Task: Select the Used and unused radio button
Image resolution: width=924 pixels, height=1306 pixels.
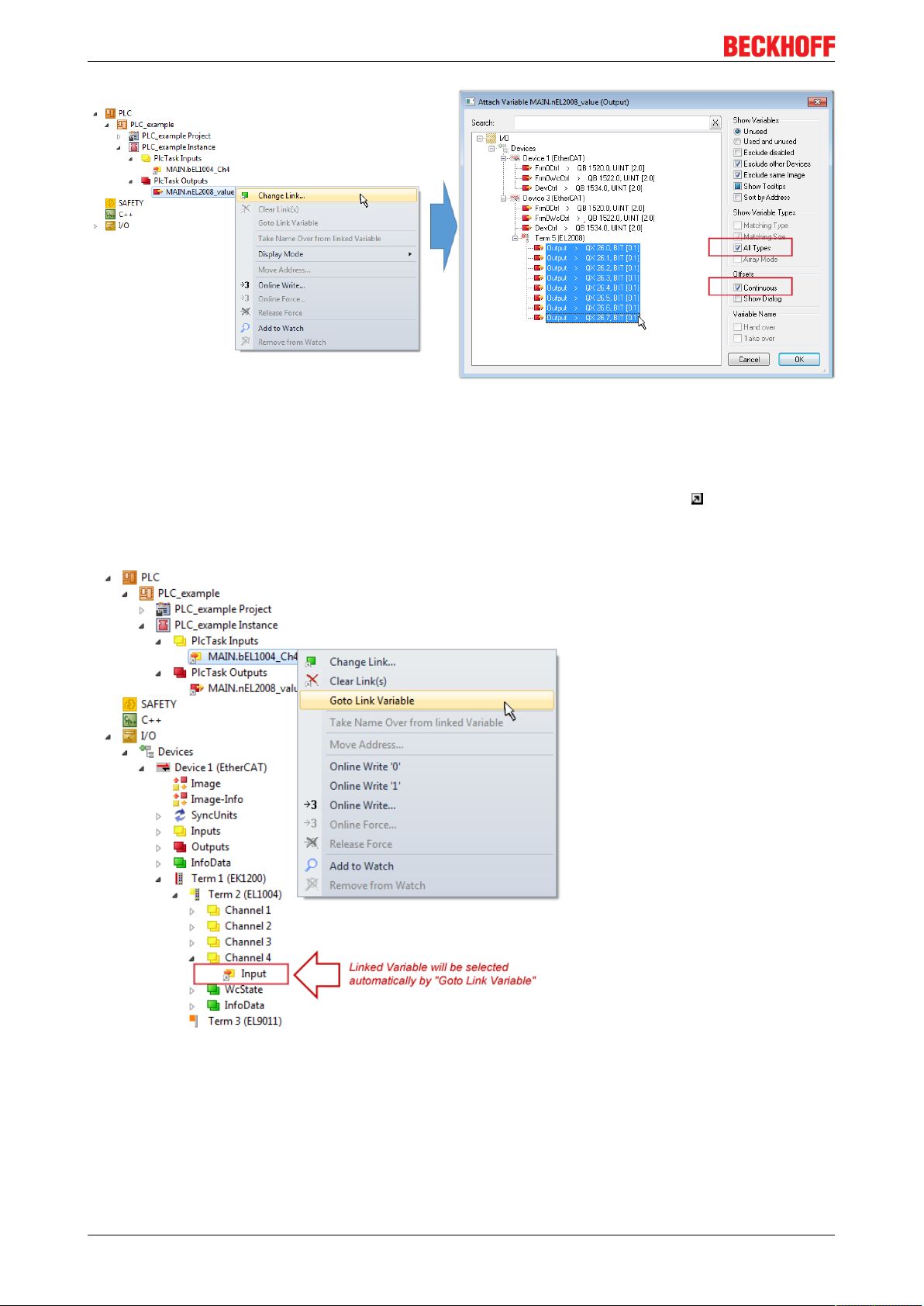Action: click(x=737, y=142)
